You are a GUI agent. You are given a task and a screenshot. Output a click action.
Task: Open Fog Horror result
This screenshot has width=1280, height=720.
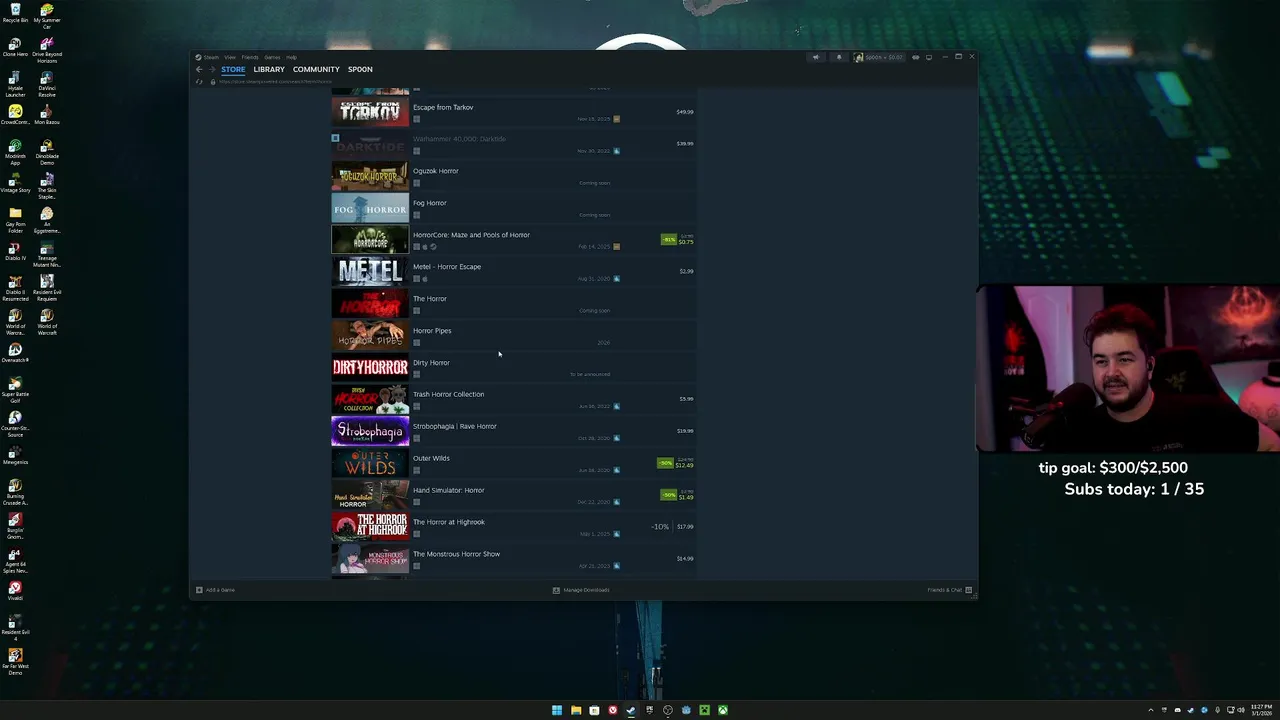(513, 208)
